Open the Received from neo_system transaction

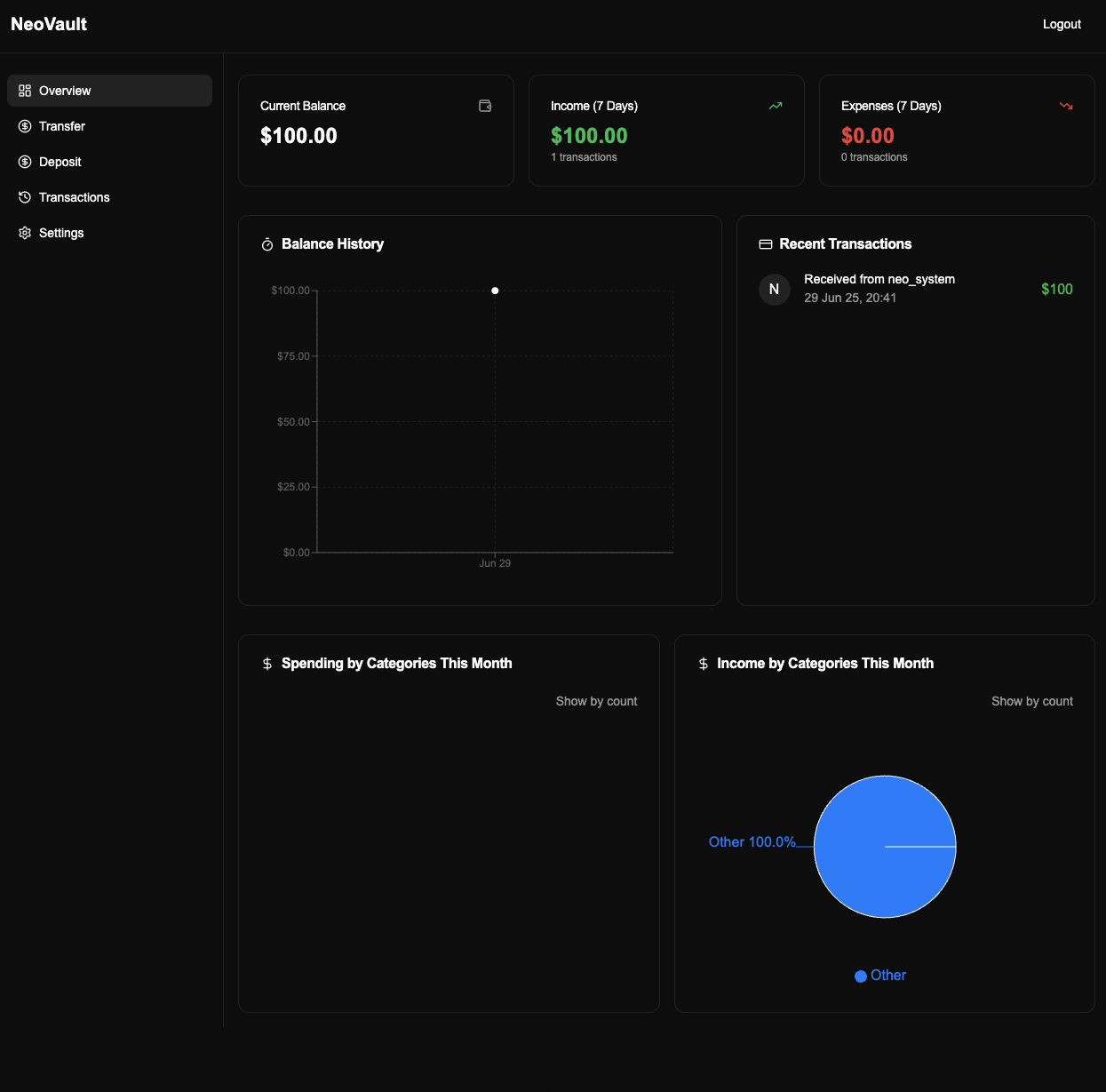tap(916, 289)
